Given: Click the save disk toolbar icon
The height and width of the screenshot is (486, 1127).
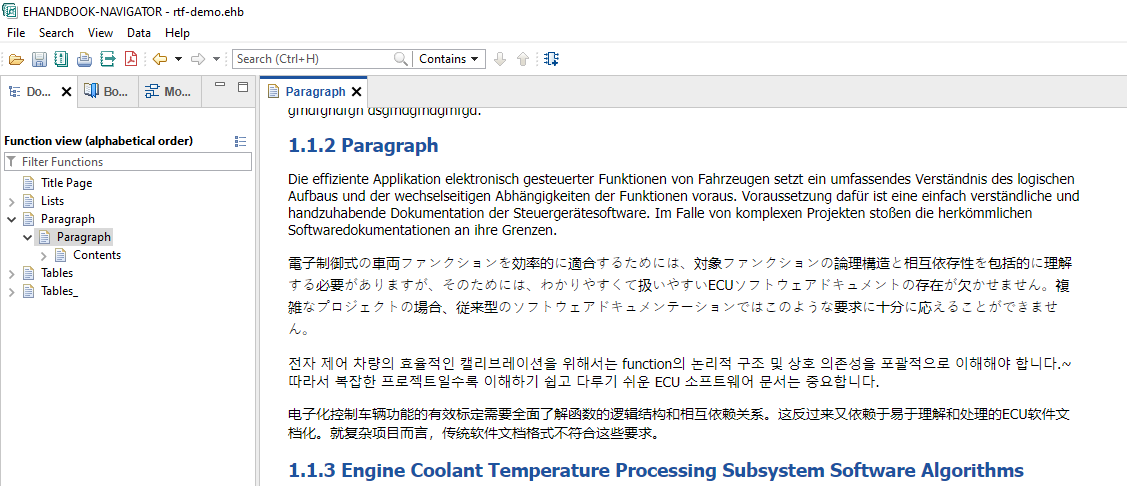Looking at the screenshot, I should [39, 59].
